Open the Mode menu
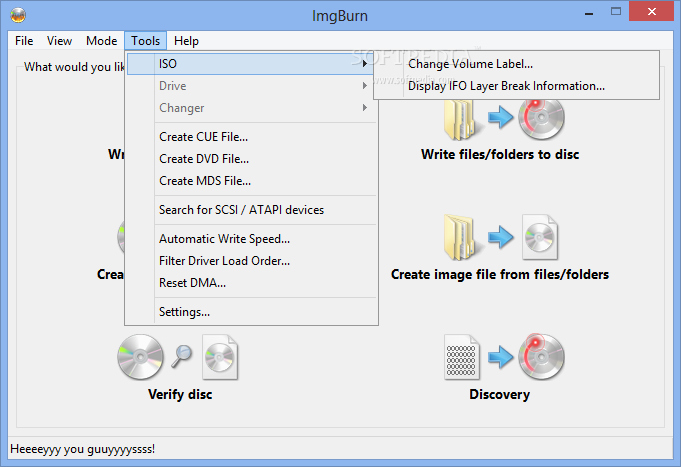Image resolution: width=681 pixels, height=467 pixels. 101,41
